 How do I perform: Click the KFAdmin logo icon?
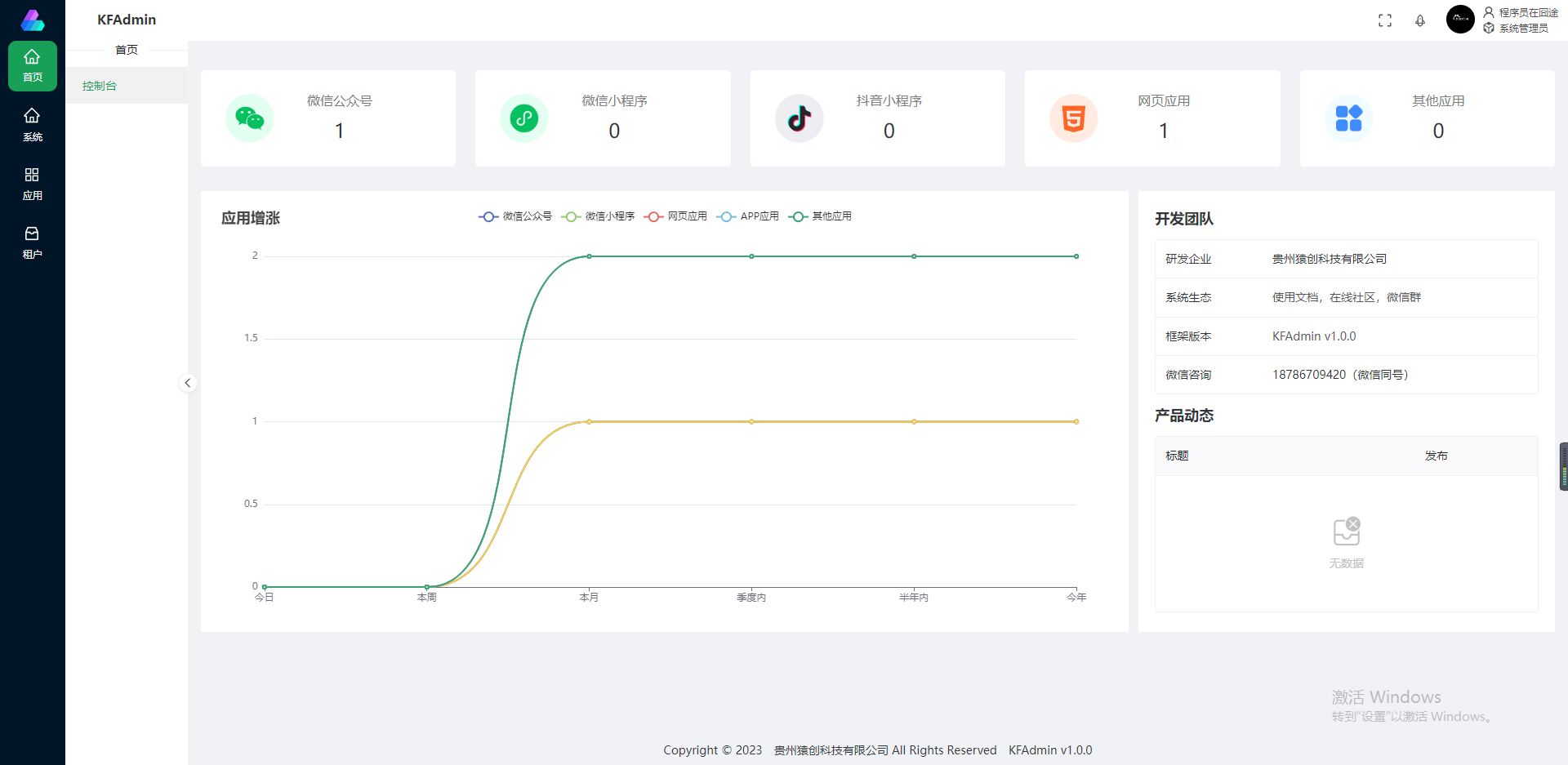coord(32,20)
